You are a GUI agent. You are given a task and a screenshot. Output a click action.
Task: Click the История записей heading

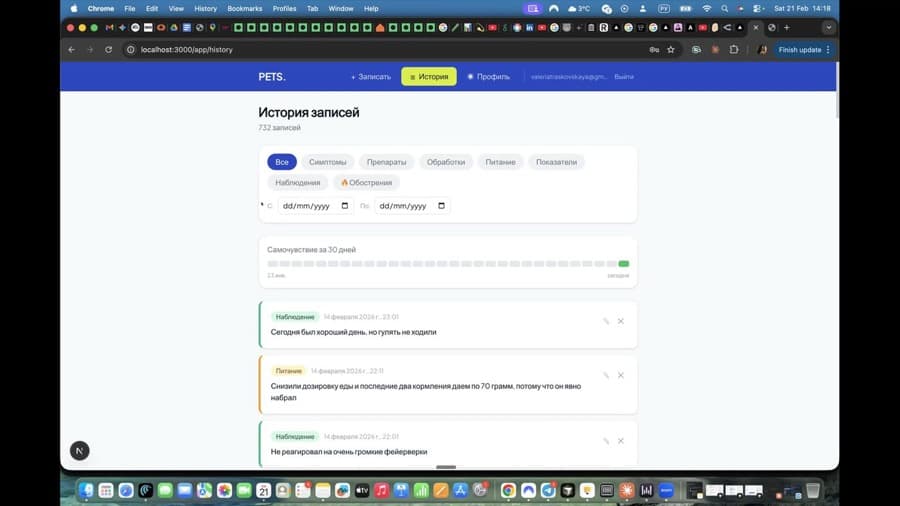(309, 112)
